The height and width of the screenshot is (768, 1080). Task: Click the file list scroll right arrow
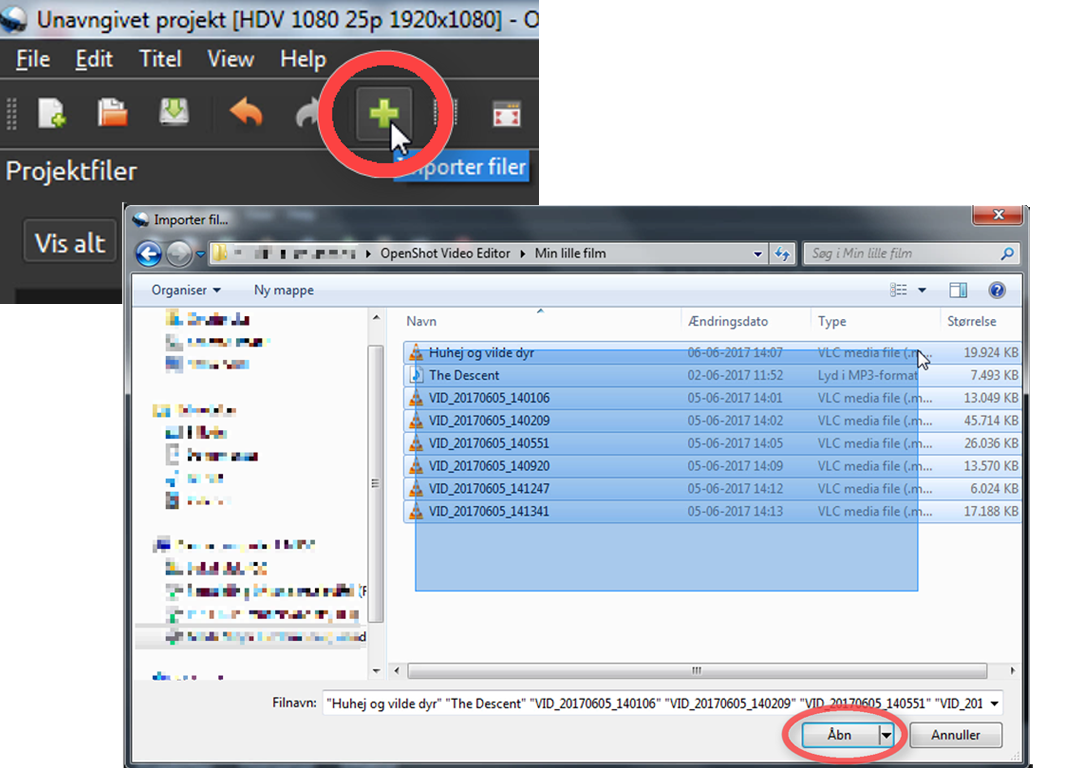pyautogui.click(x=1012, y=671)
